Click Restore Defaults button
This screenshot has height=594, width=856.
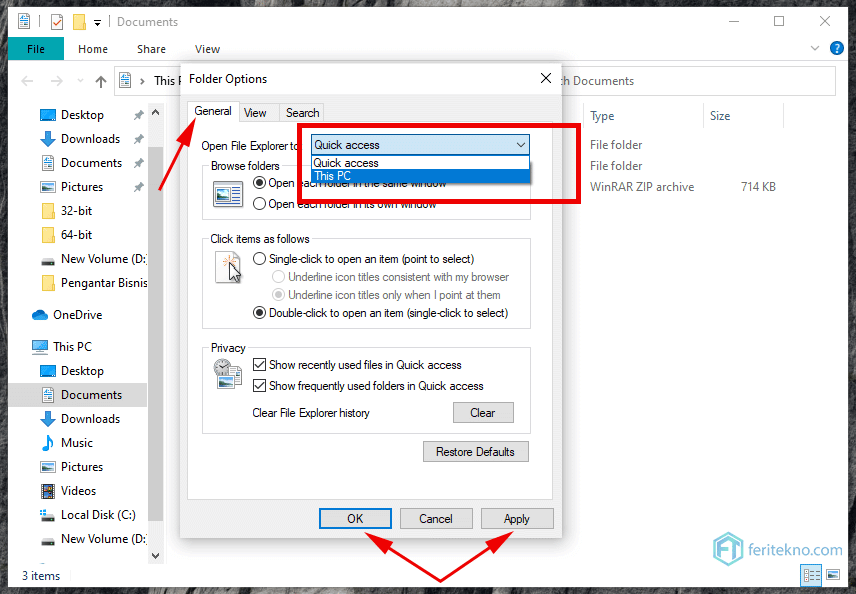click(x=475, y=452)
